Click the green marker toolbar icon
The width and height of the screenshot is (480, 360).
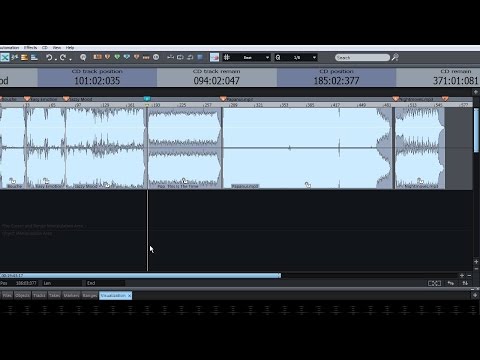117,57
